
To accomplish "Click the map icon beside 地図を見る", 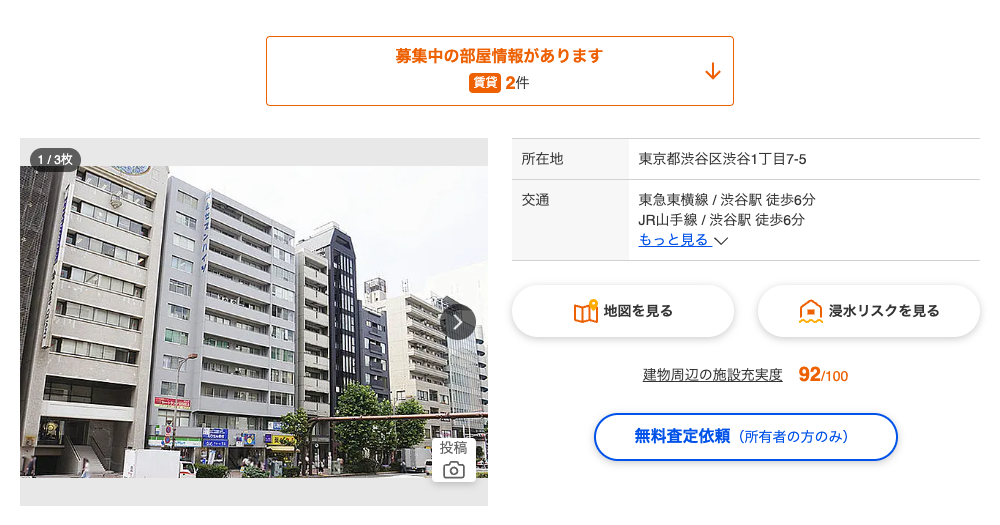I will pyautogui.click(x=585, y=311).
